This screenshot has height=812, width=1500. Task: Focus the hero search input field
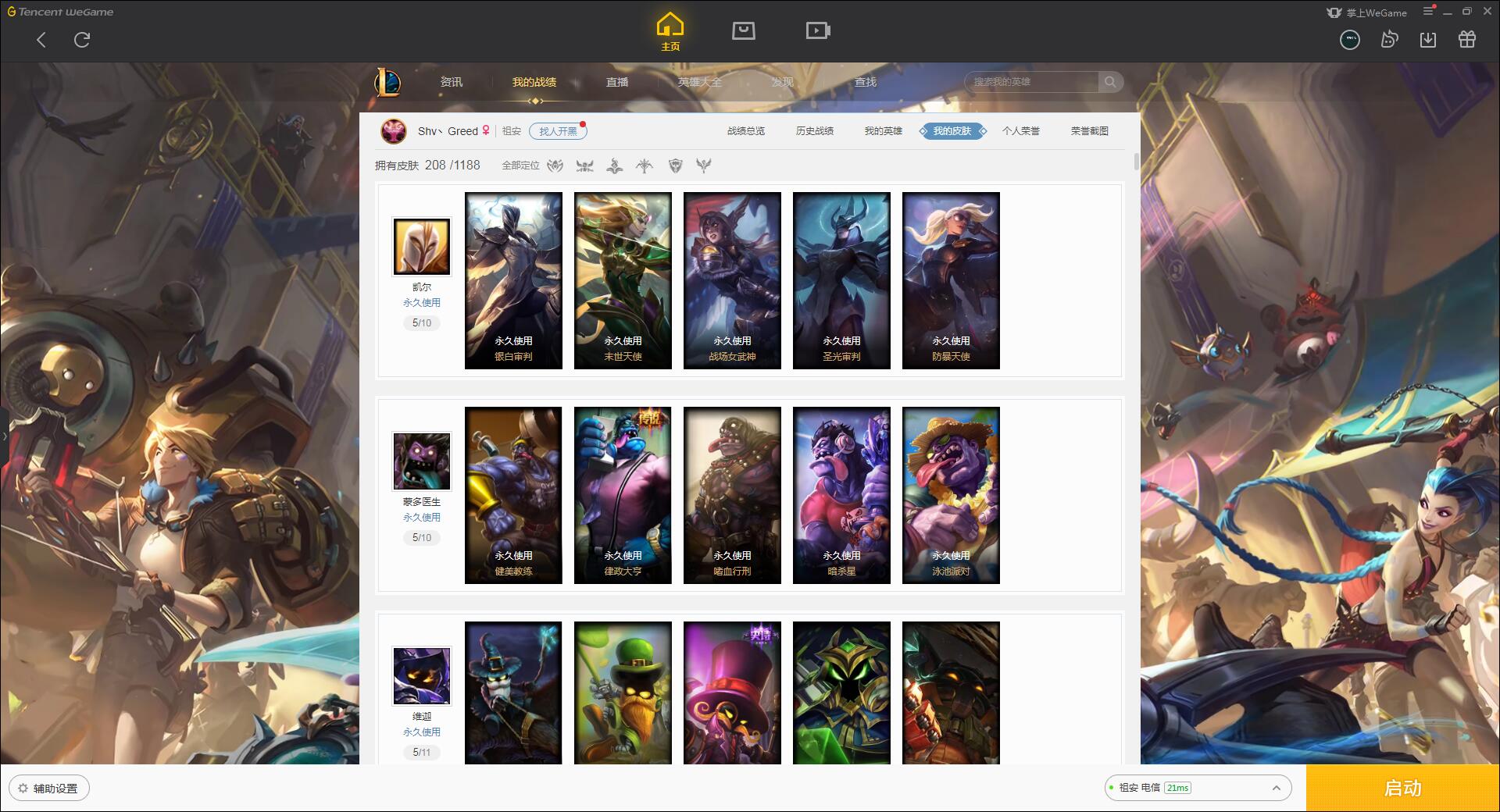pos(1033,82)
